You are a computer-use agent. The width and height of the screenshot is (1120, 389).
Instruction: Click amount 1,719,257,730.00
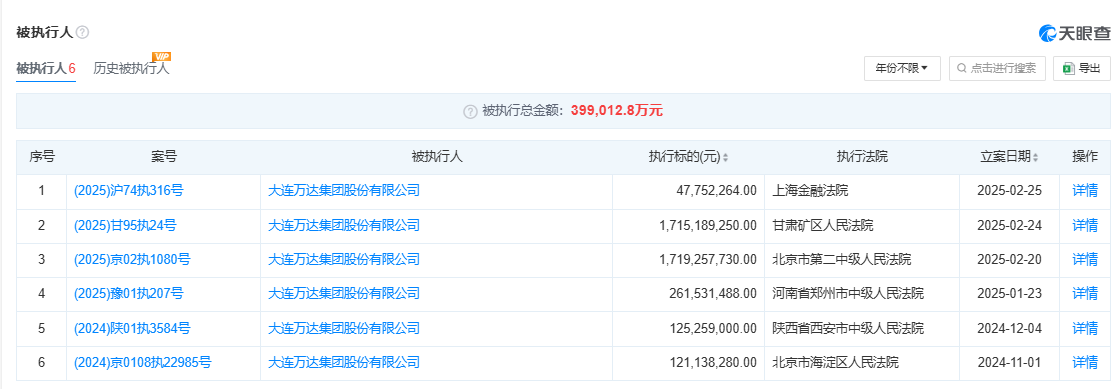(708, 260)
